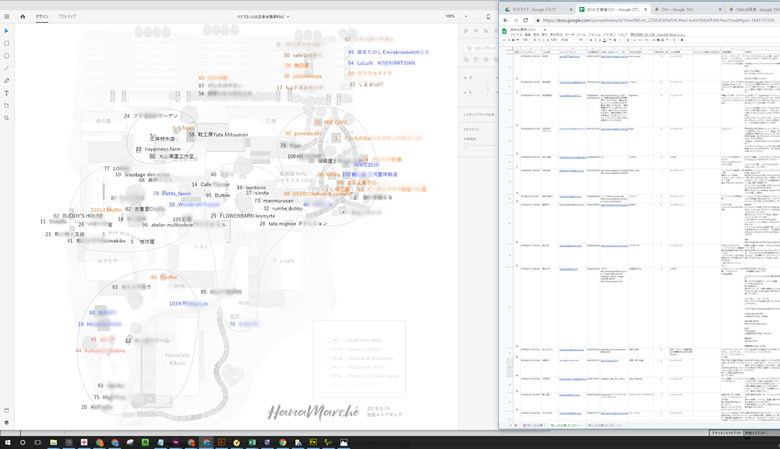Screen dimensions: 780x449
Task: Select the second sheet tab at bottom of Sheets
Action: (x=566, y=426)
